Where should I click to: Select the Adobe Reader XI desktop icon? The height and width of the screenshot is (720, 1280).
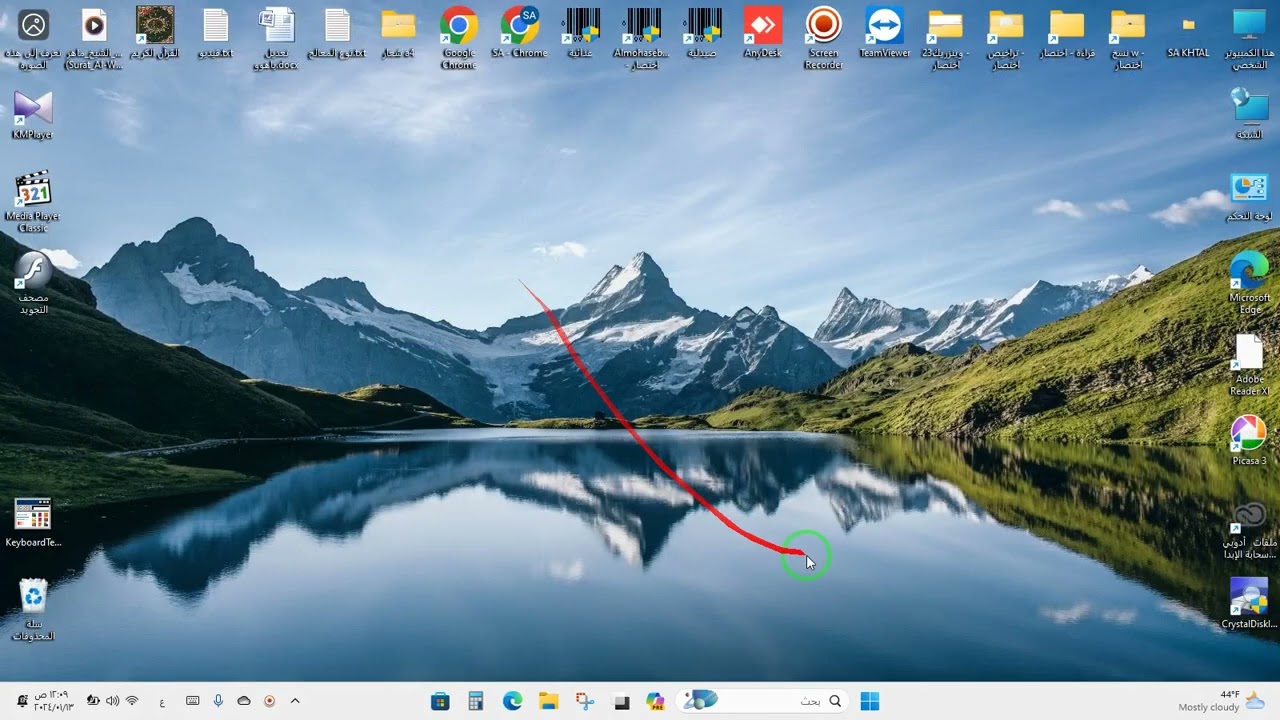tap(1249, 366)
